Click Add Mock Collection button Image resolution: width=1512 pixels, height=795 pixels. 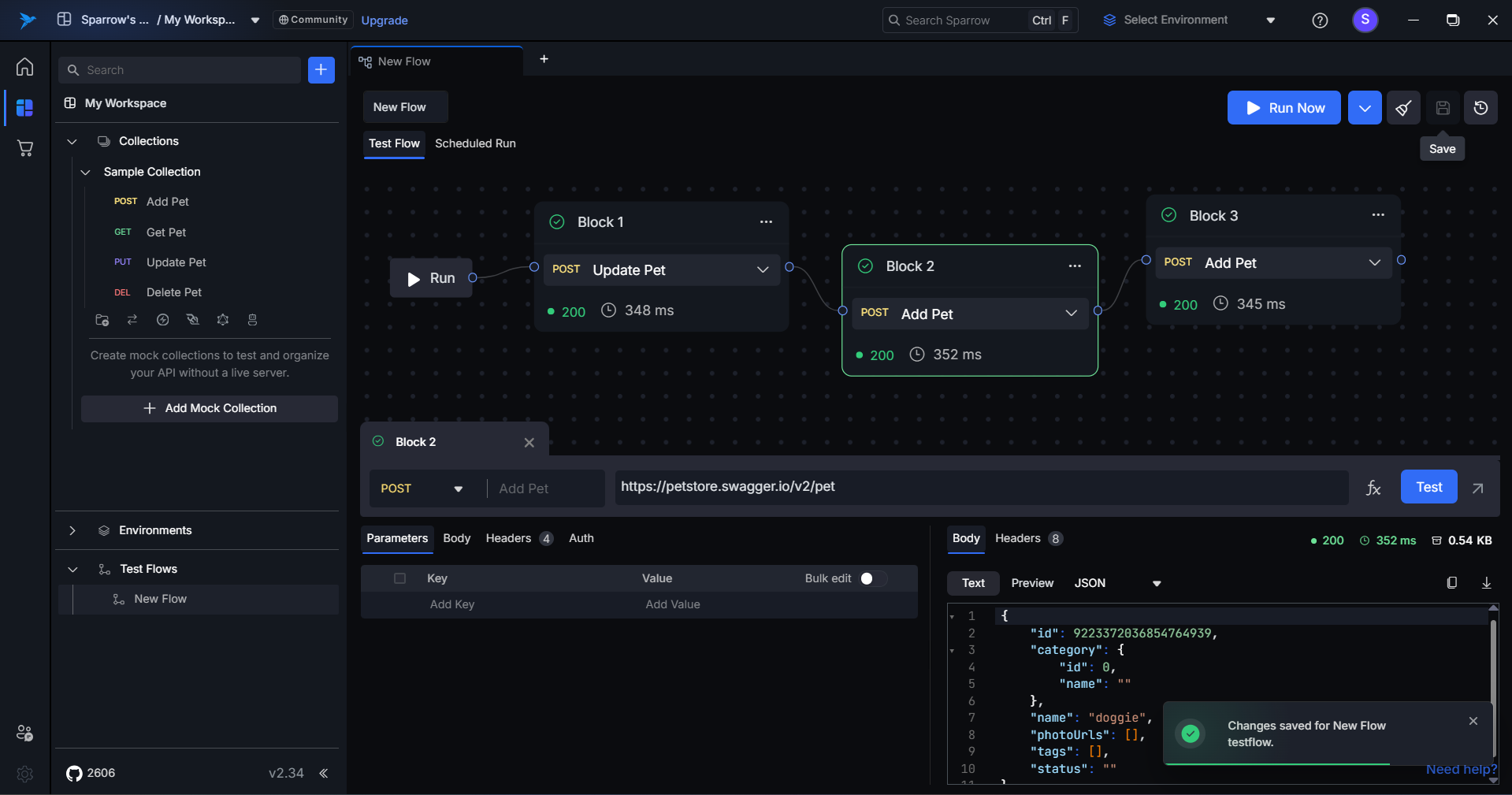click(210, 408)
